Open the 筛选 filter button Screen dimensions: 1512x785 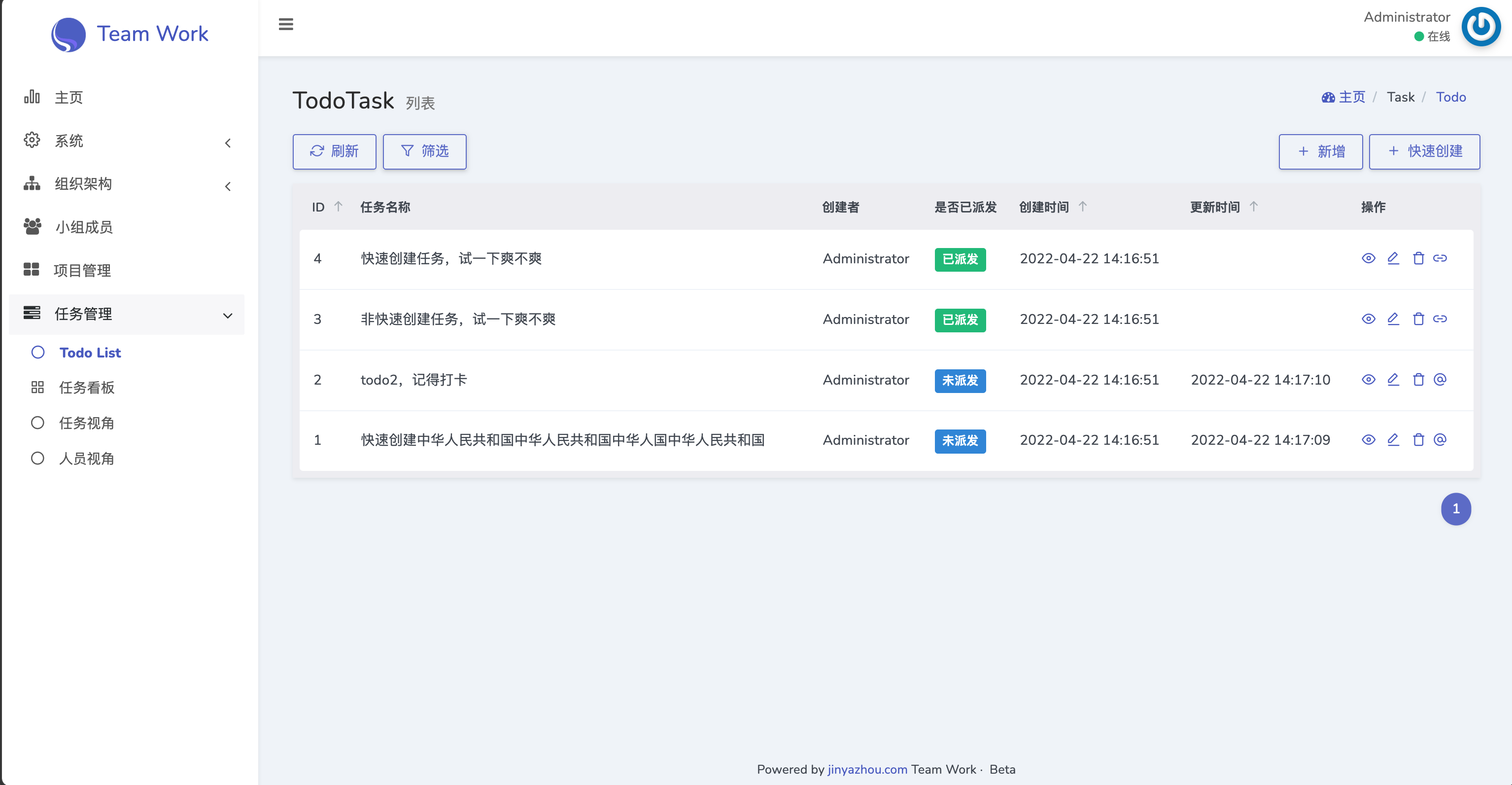[425, 151]
